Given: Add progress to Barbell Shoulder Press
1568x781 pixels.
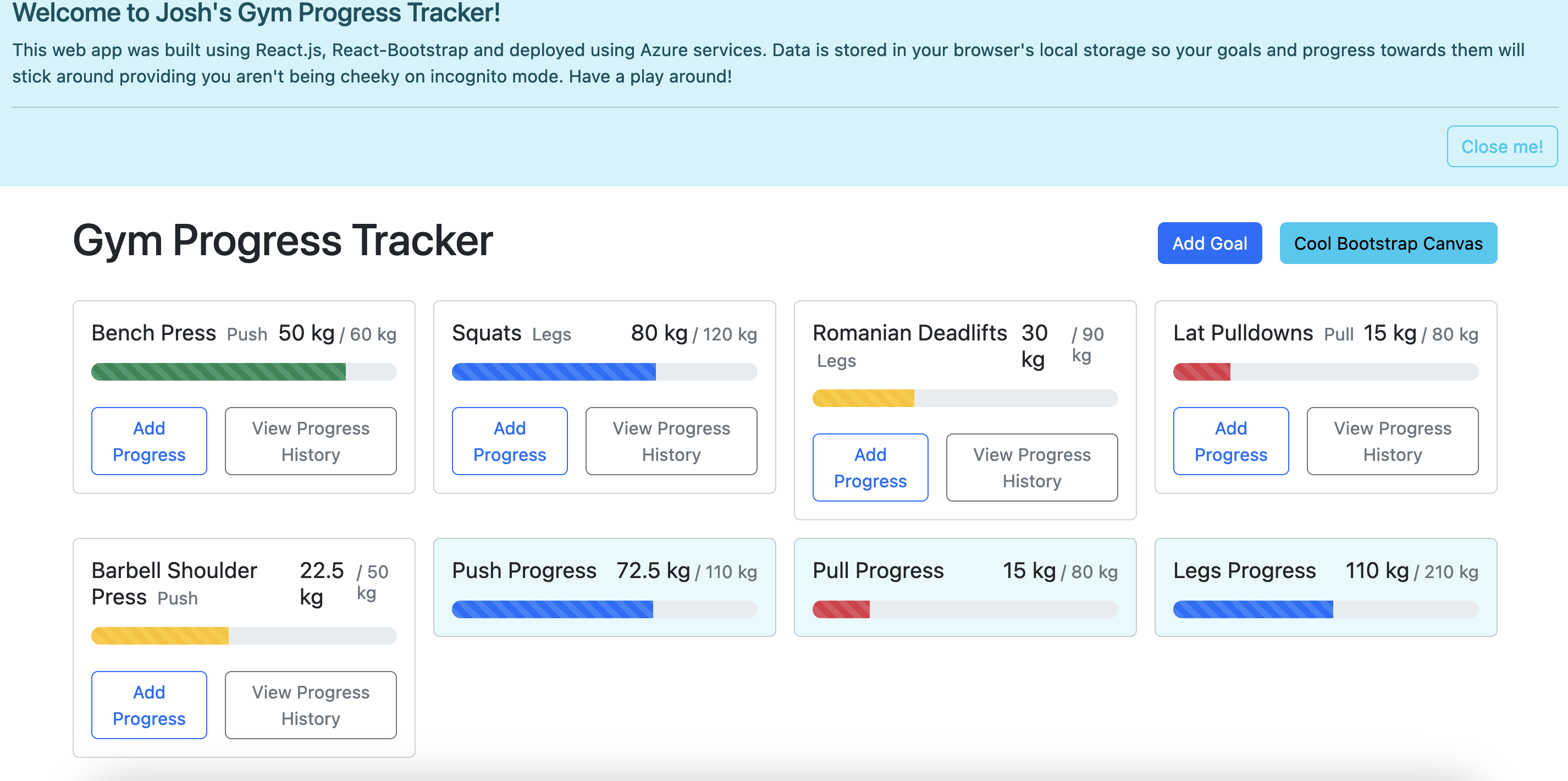Looking at the screenshot, I should pos(149,705).
